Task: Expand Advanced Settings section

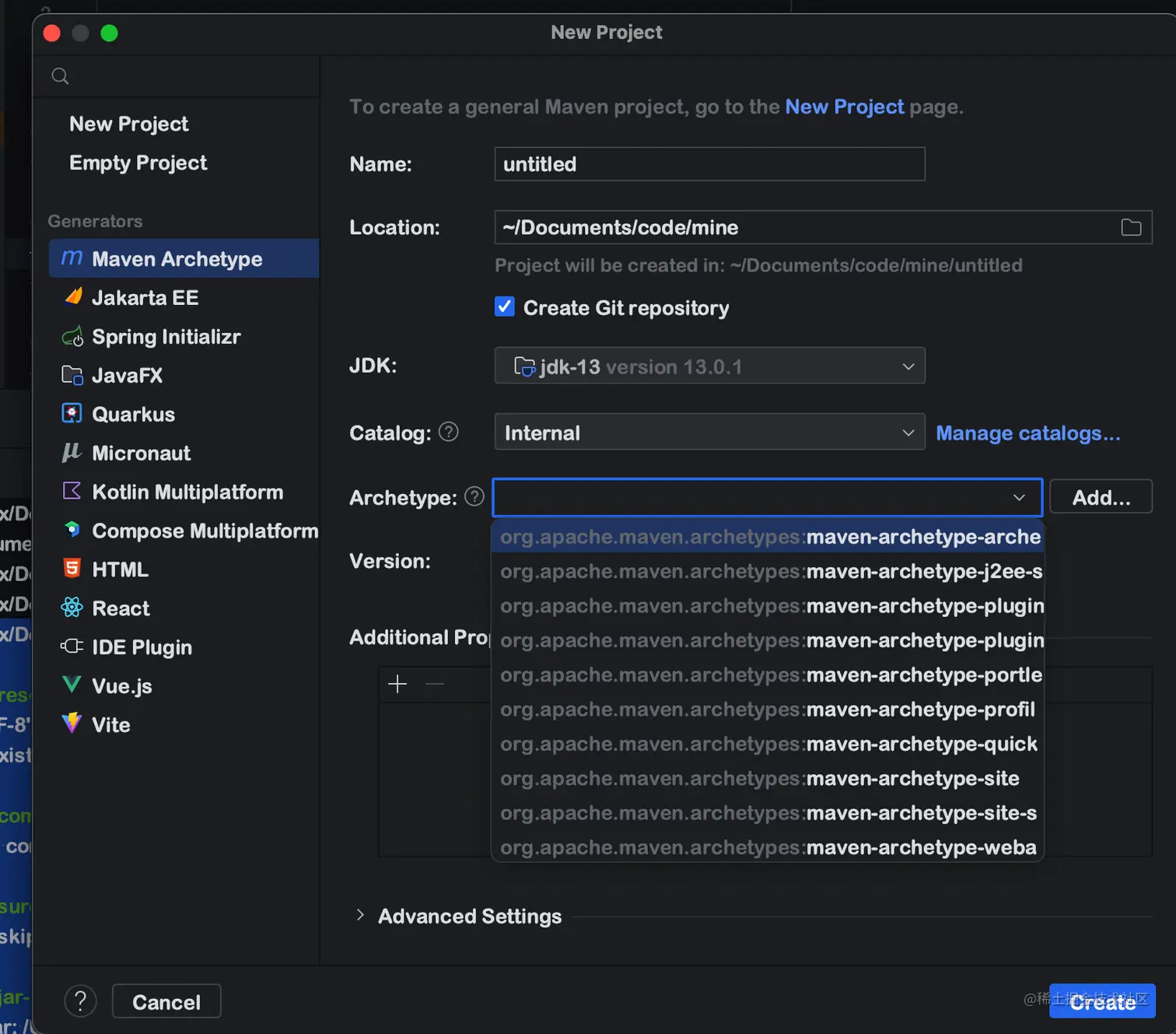Action: 360,915
